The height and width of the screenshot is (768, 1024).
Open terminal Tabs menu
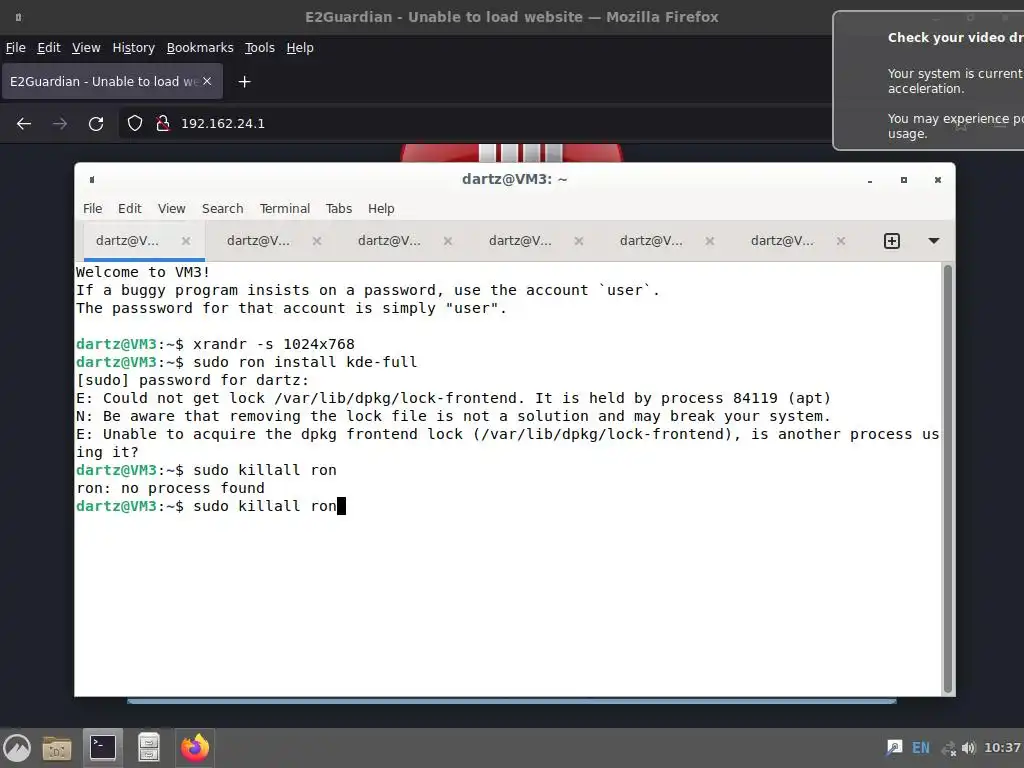click(x=338, y=208)
